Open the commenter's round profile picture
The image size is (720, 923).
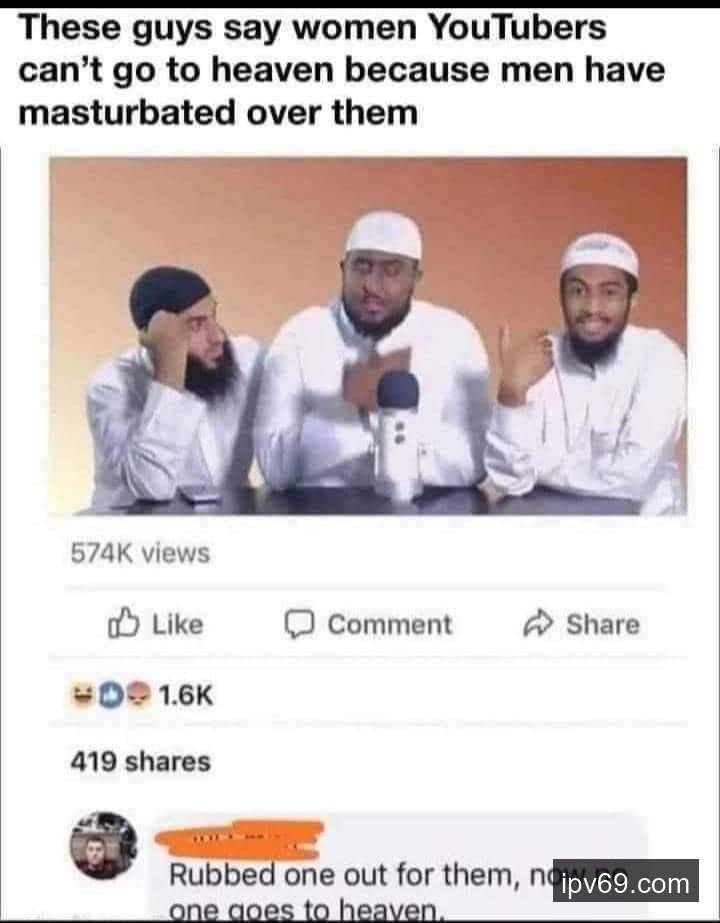104,846
